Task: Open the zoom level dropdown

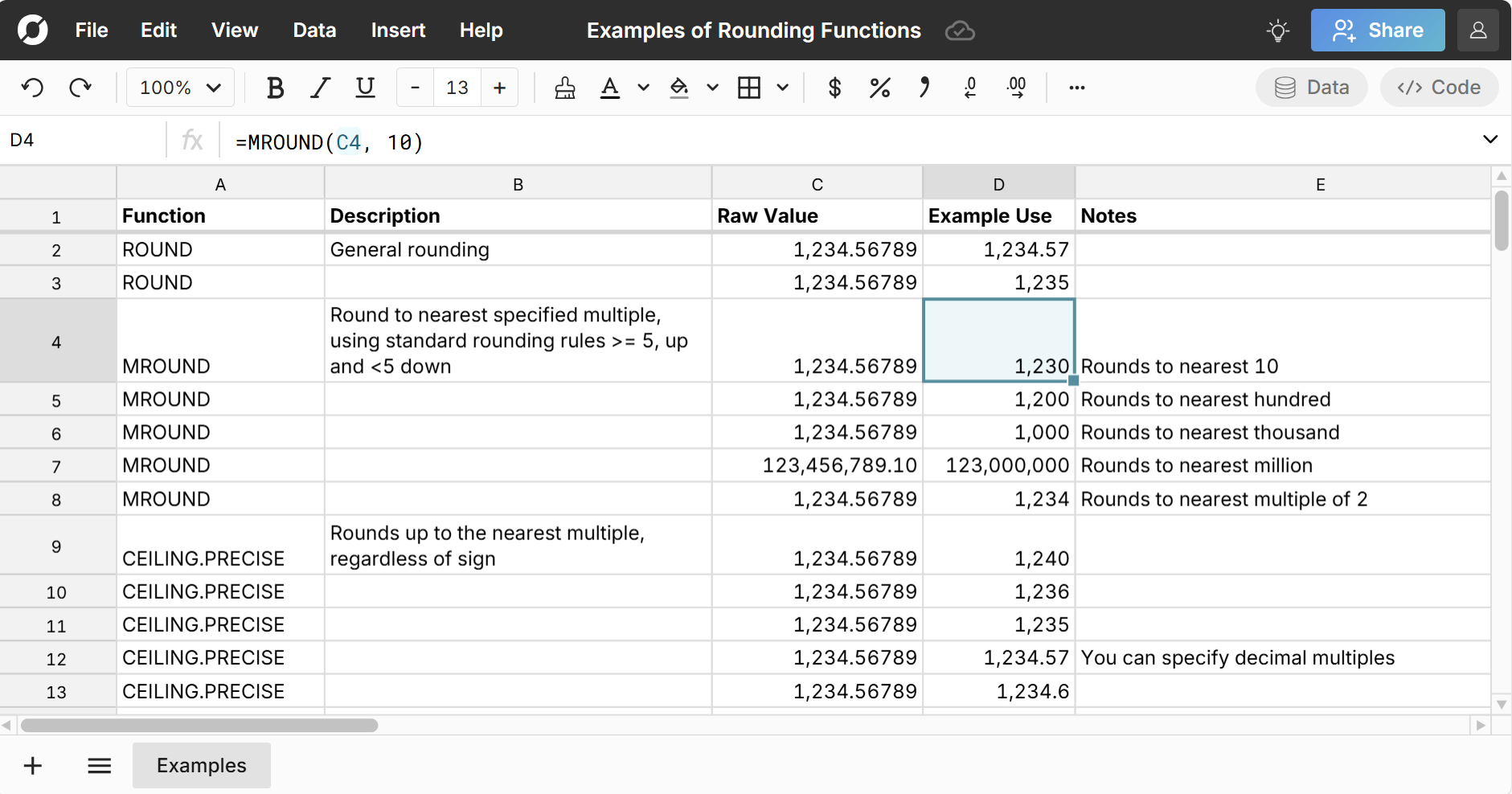Action: (179, 88)
